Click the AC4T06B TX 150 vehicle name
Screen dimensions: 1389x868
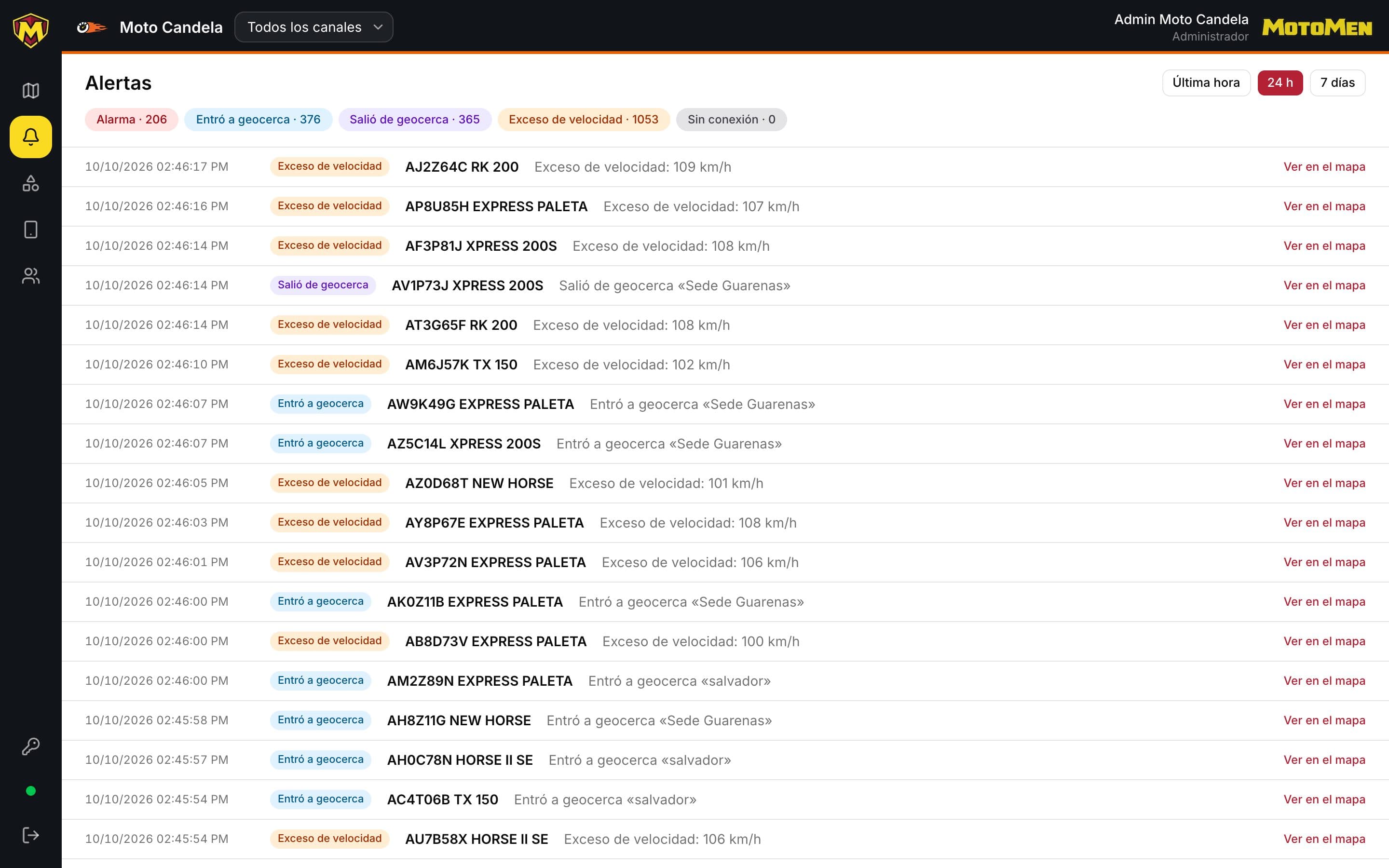pyautogui.click(x=443, y=800)
